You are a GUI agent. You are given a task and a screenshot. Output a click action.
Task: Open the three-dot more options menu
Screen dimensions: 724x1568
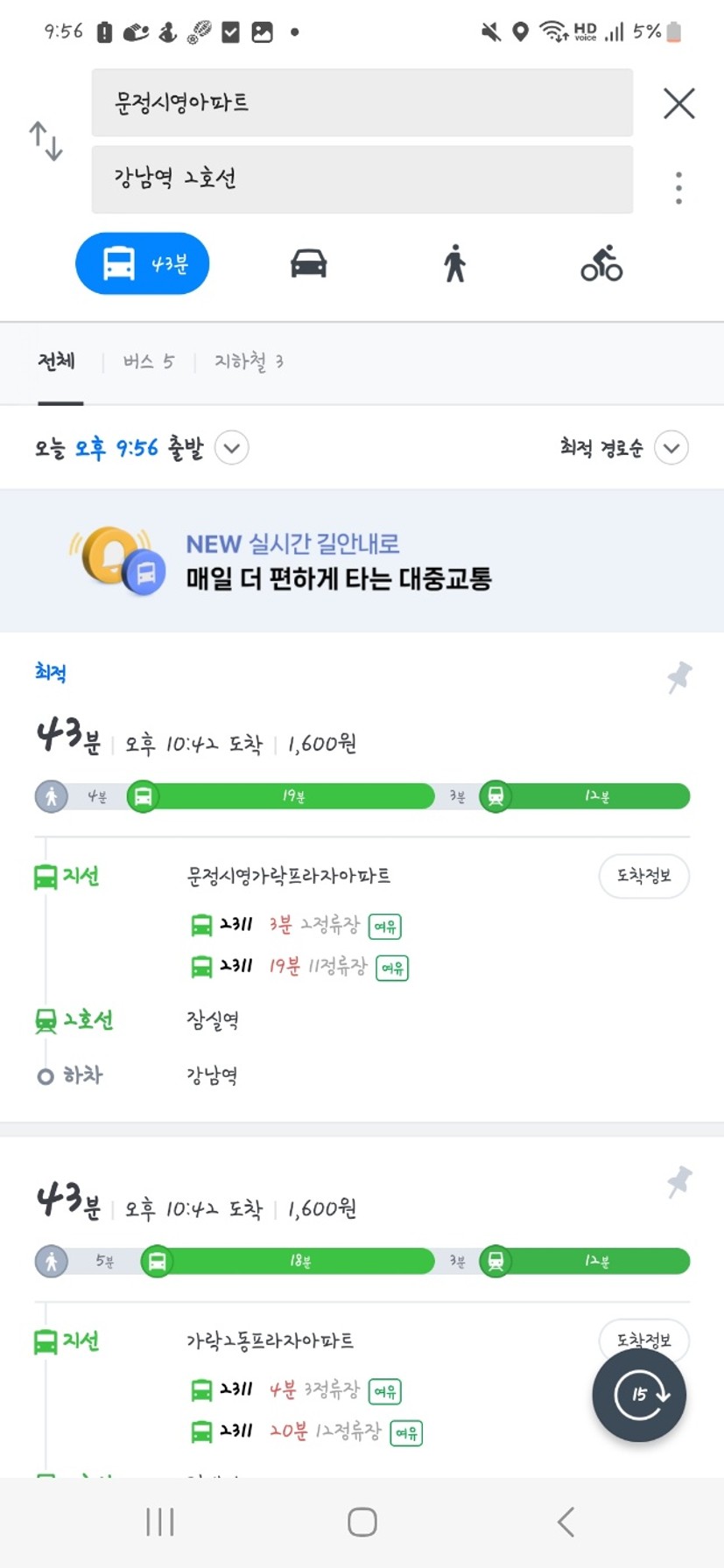click(x=678, y=188)
